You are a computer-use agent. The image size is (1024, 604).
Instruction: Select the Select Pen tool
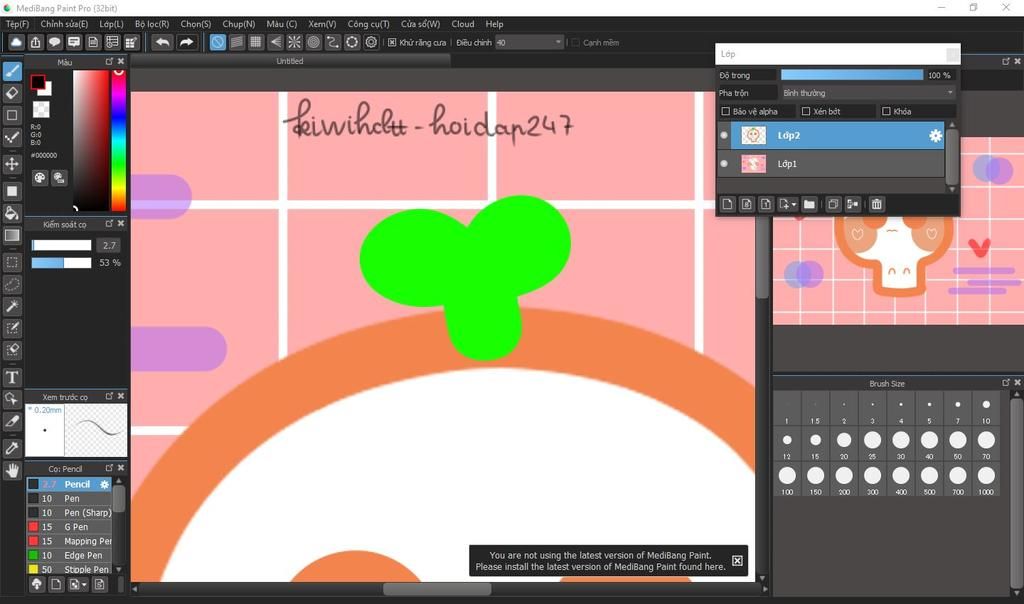pos(12,328)
